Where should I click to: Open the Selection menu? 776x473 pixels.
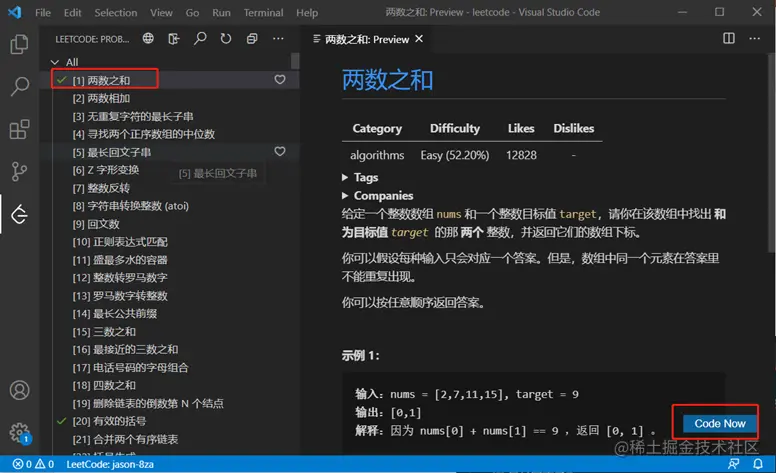116,12
